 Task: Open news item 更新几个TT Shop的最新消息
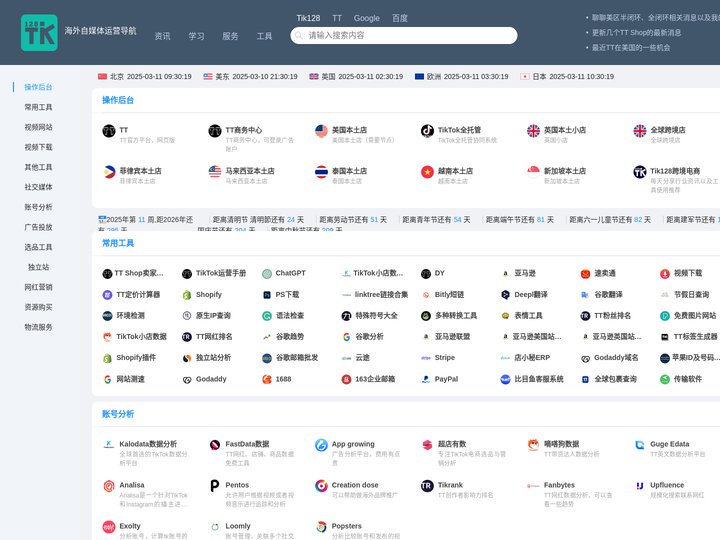[636, 33]
